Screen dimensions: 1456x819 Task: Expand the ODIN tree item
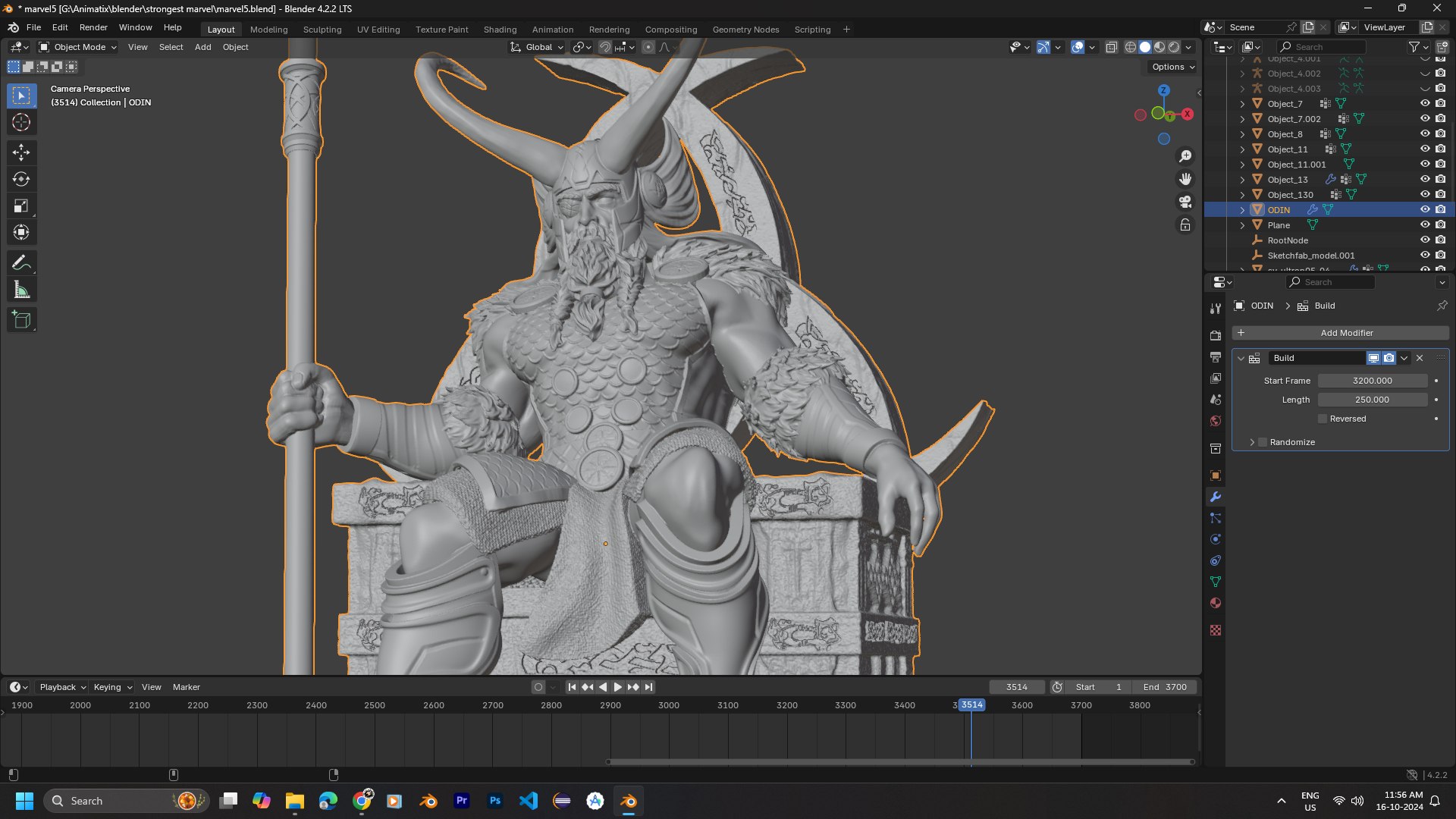click(1242, 210)
